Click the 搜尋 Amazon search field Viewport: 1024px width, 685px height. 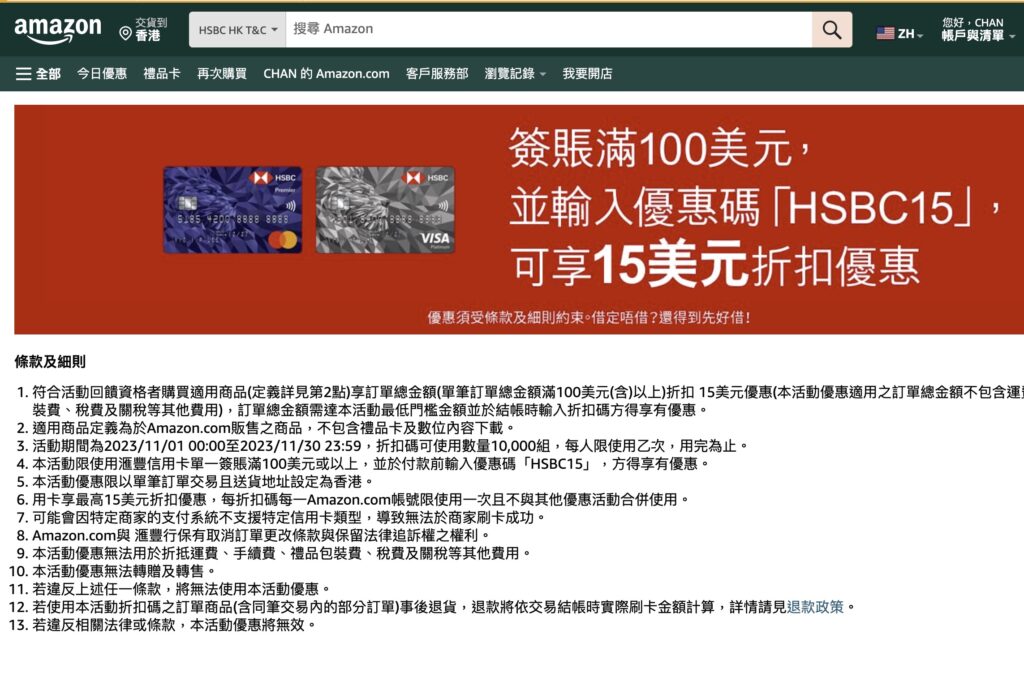click(x=549, y=29)
